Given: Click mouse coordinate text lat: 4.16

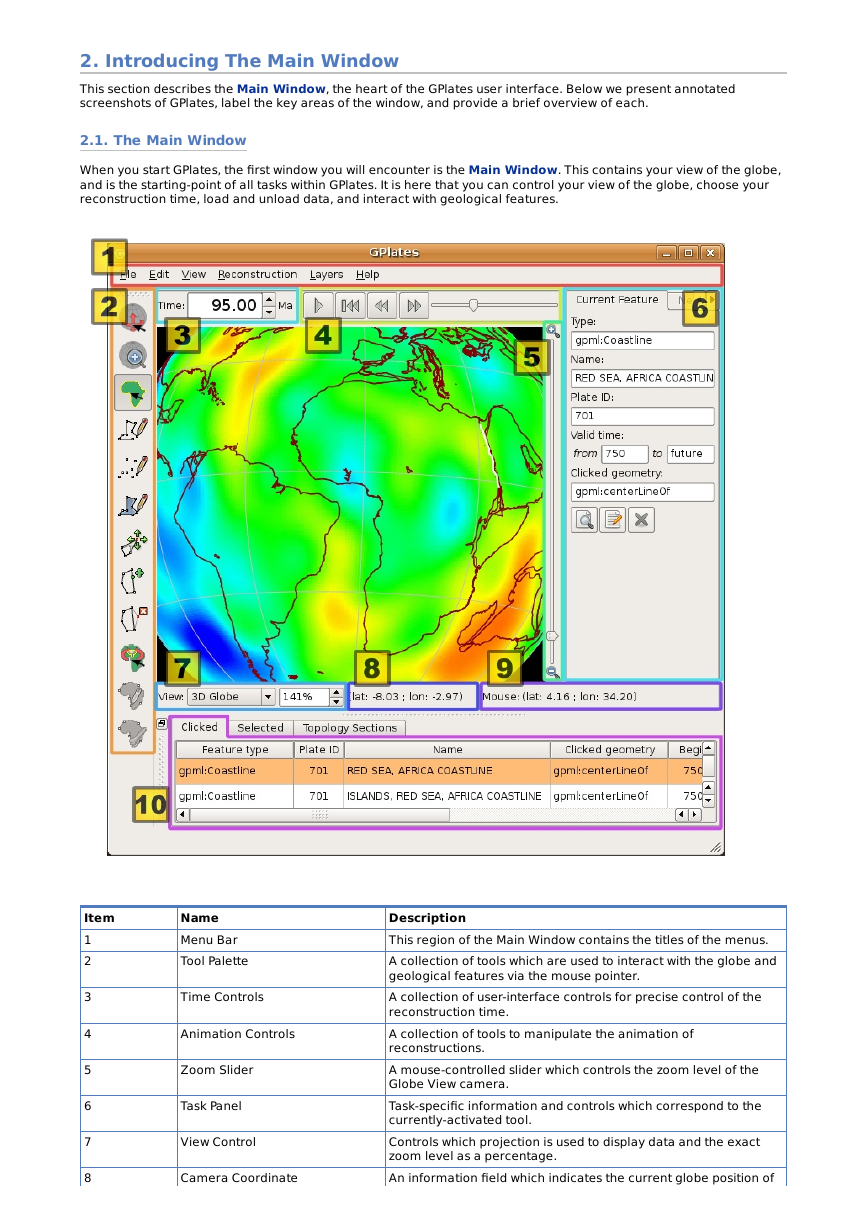Looking at the screenshot, I should [x=559, y=696].
